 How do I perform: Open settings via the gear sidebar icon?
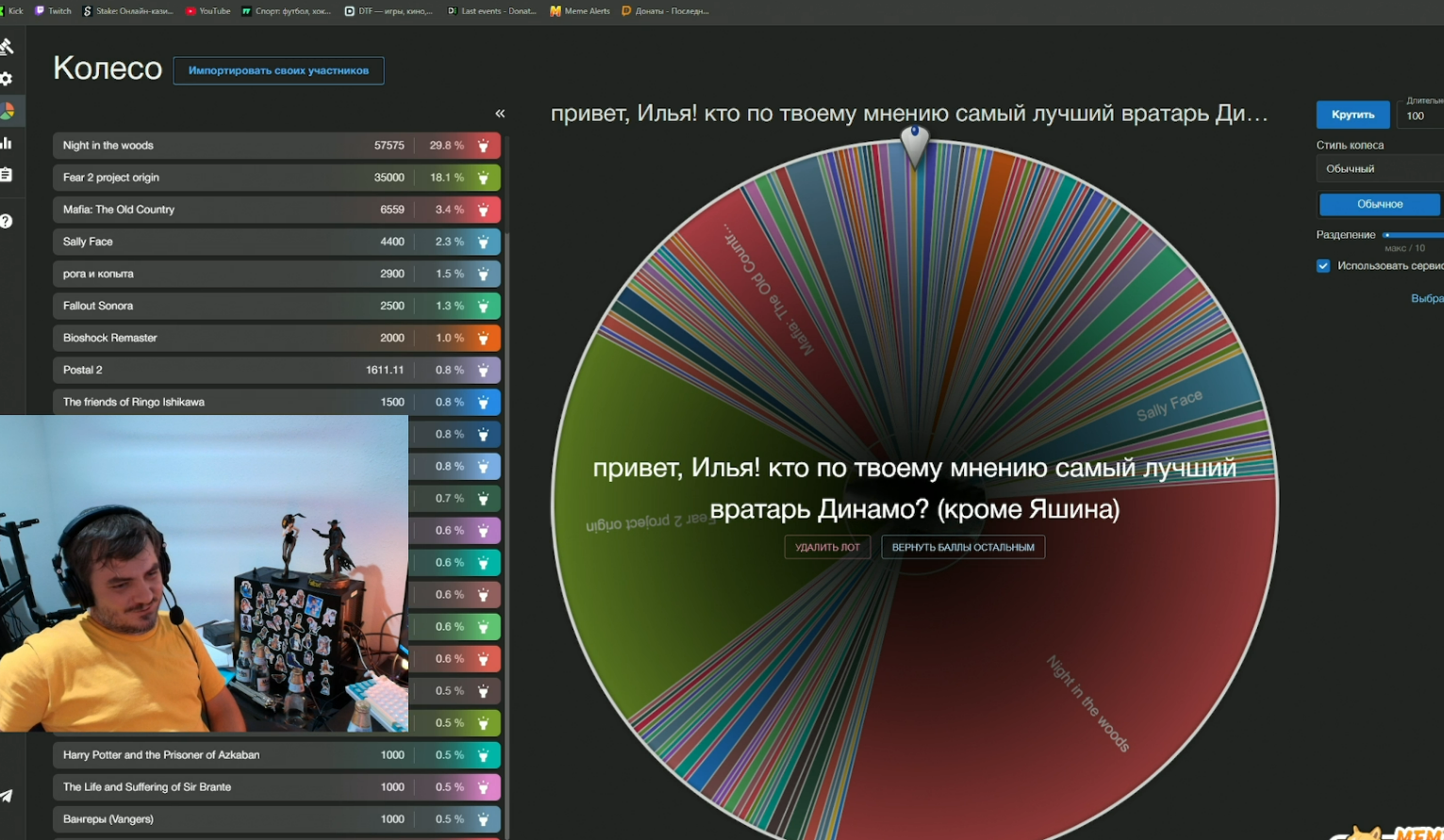[7, 79]
